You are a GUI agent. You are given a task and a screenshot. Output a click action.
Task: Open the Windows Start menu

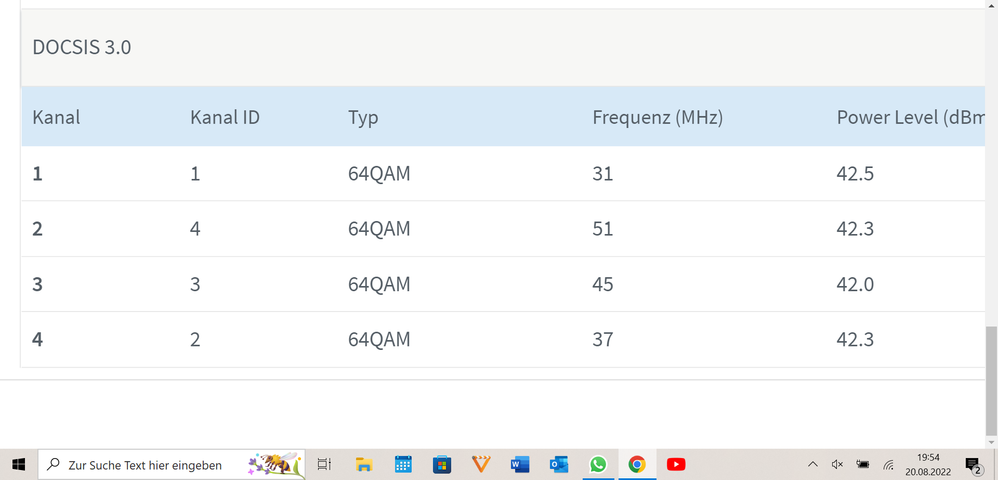[18, 465]
